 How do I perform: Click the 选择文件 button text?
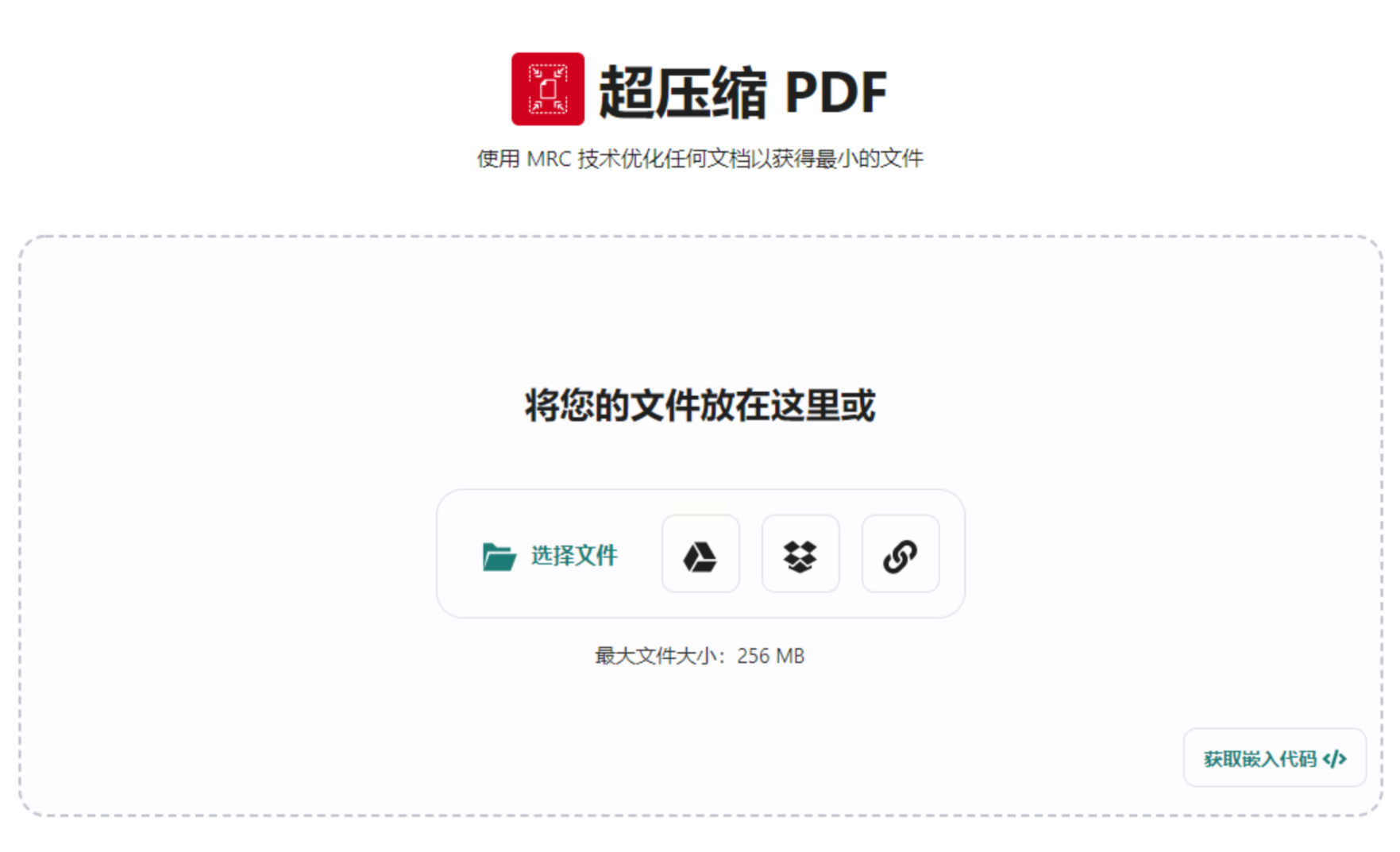coord(574,555)
